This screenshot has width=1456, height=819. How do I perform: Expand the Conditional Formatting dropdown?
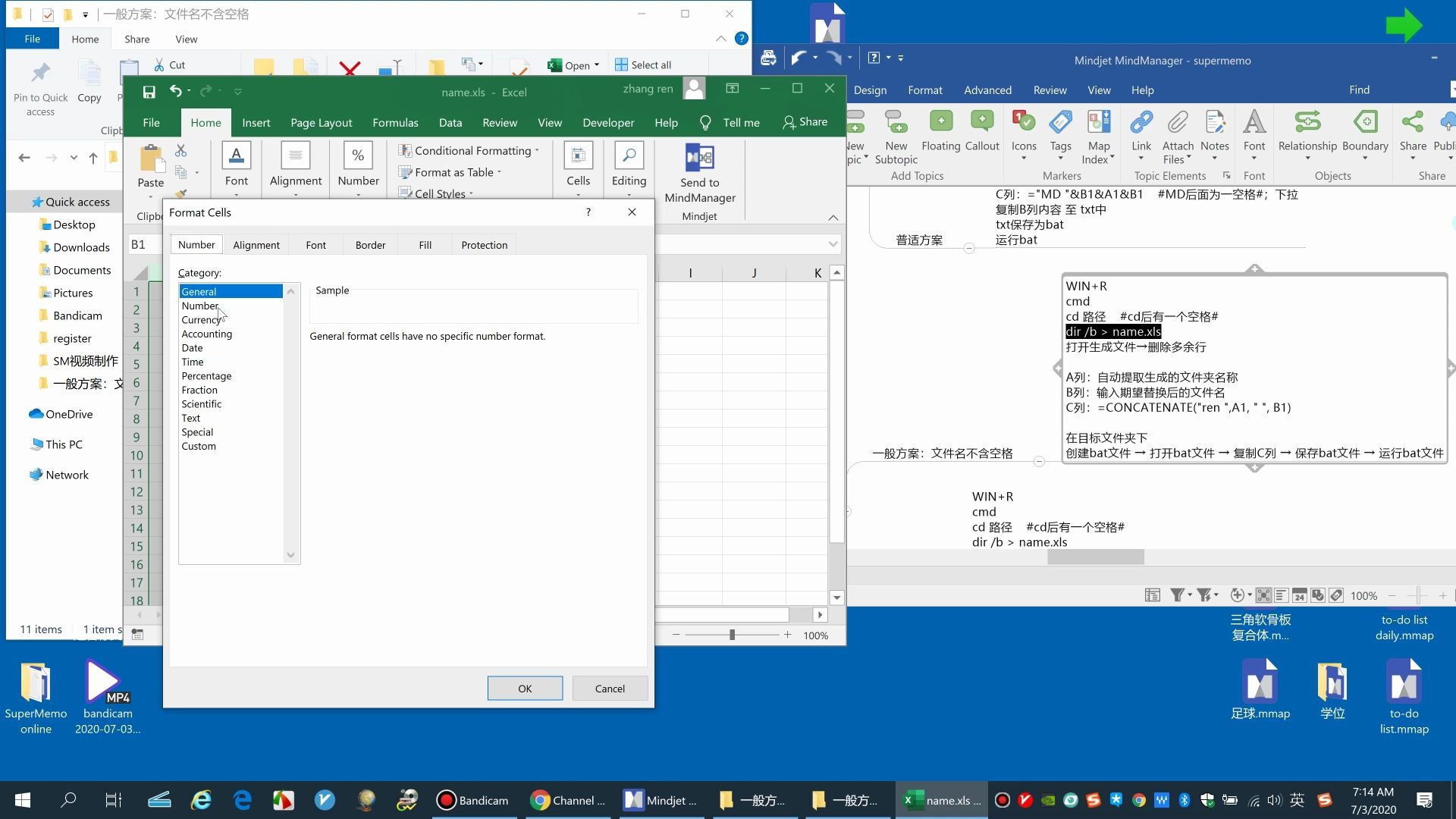[x=537, y=151]
